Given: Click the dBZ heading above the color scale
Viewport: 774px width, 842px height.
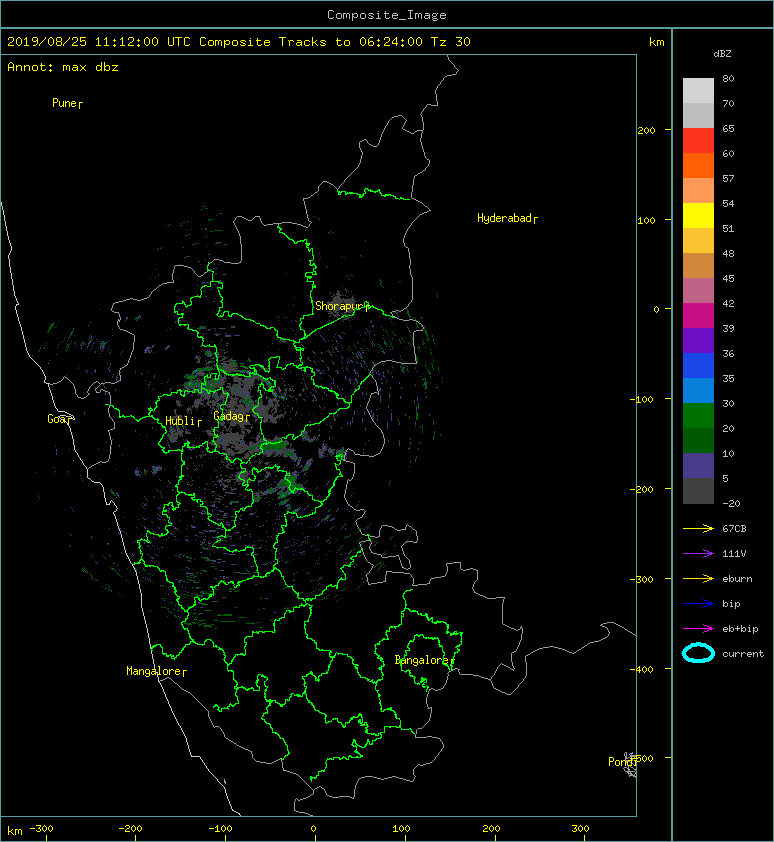Looking at the screenshot, I should (x=722, y=54).
